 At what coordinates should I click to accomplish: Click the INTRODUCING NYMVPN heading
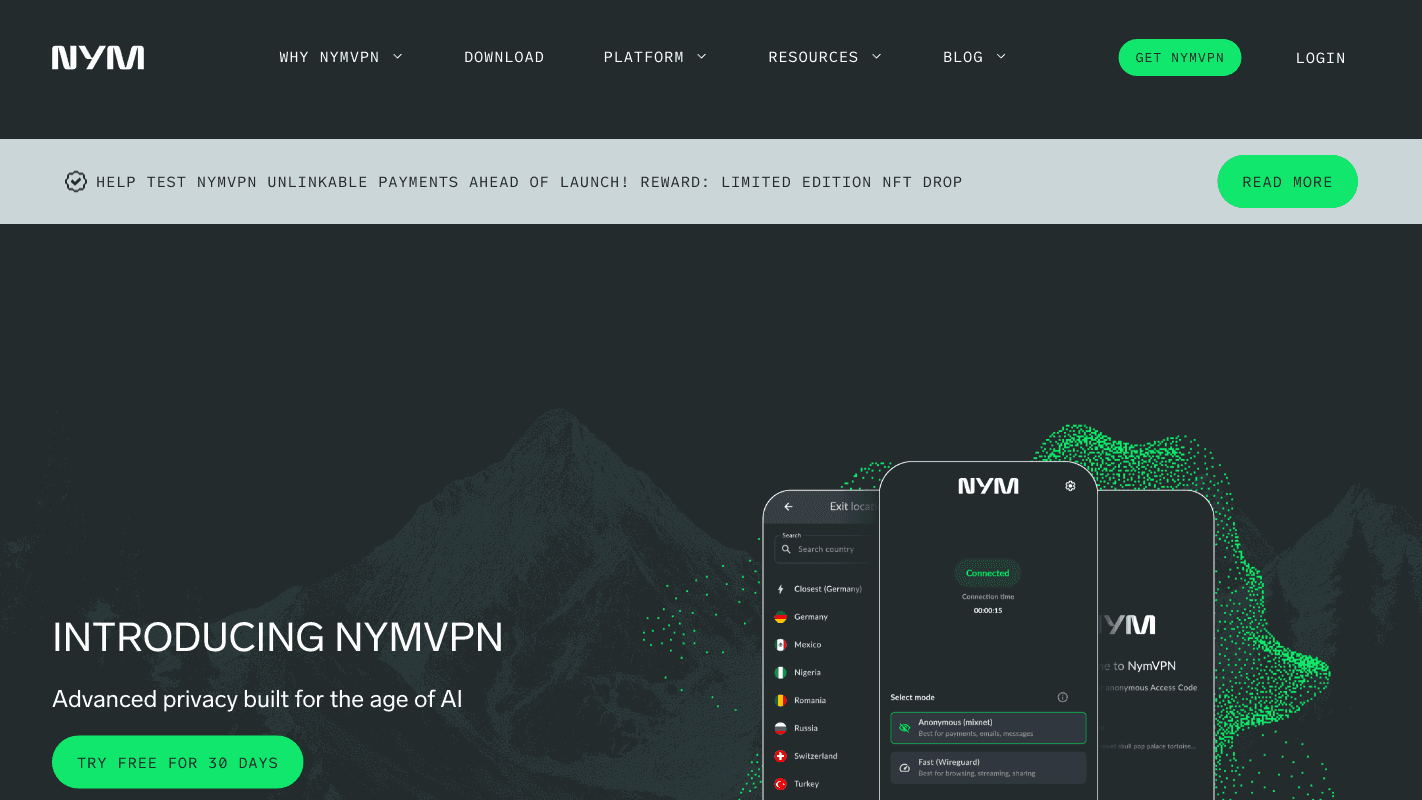click(278, 638)
